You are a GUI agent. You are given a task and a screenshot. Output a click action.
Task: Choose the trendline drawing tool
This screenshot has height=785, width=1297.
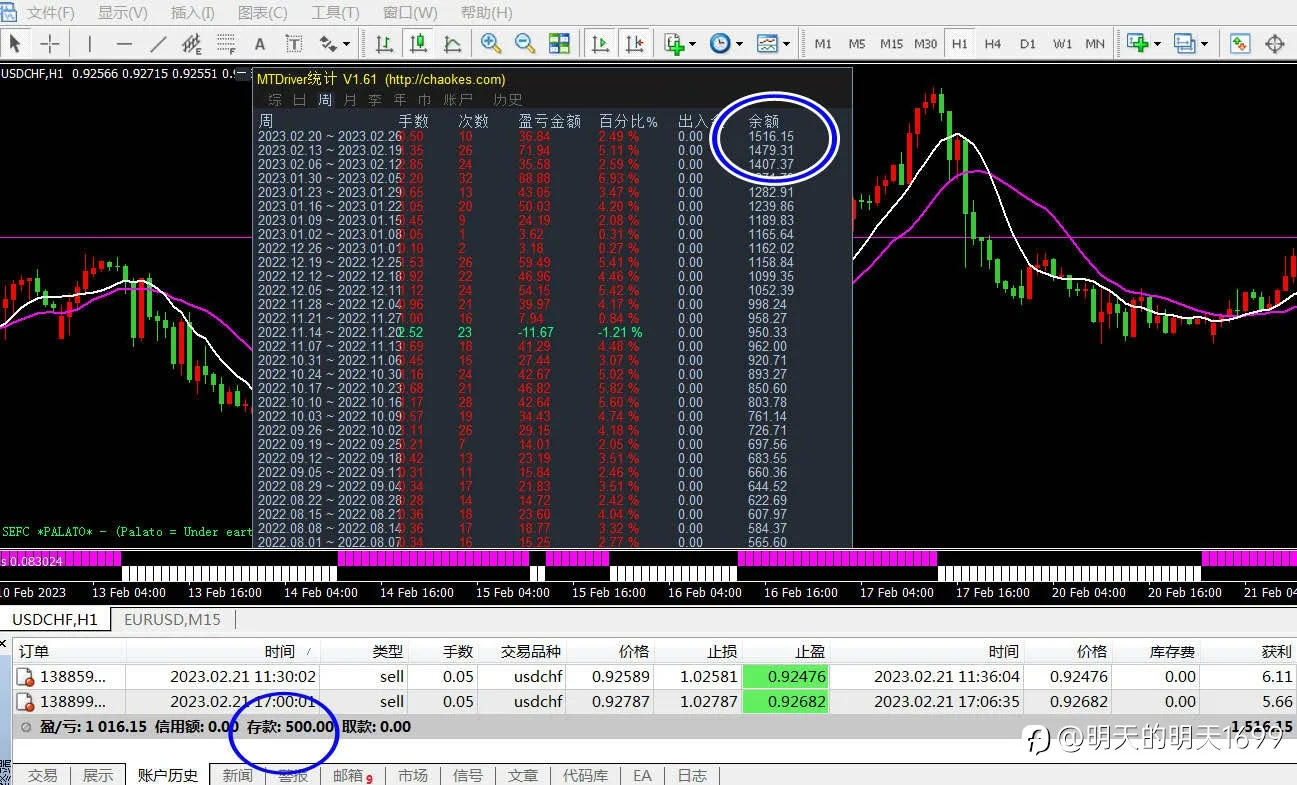(x=158, y=44)
